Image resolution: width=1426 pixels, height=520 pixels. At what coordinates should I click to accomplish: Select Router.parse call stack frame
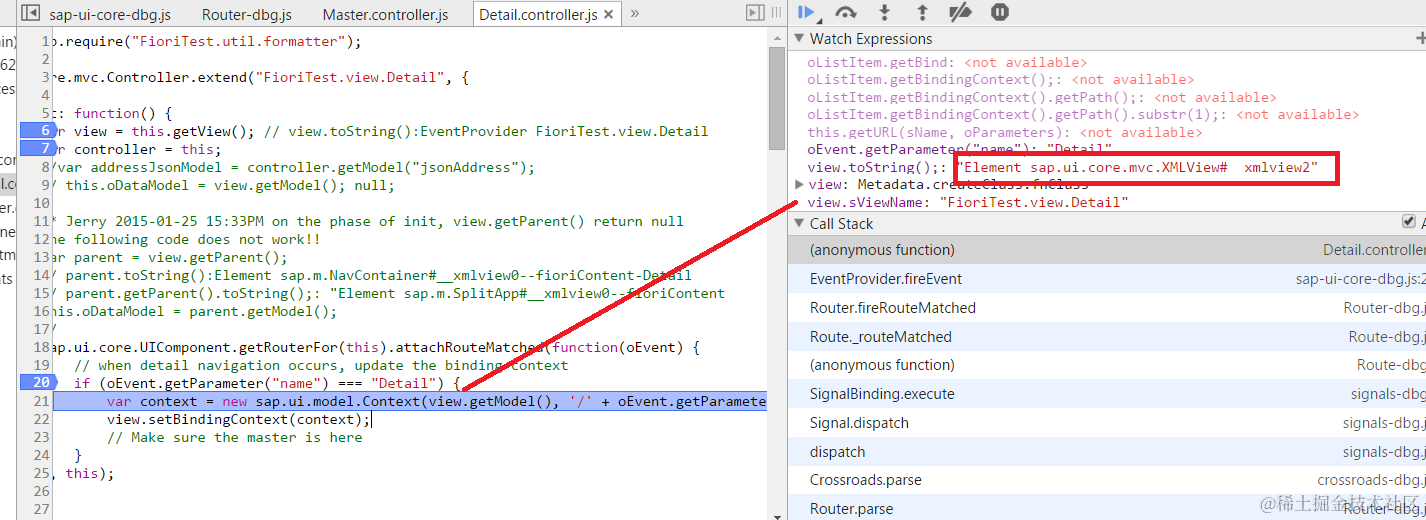pyautogui.click(x=1107, y=509)
